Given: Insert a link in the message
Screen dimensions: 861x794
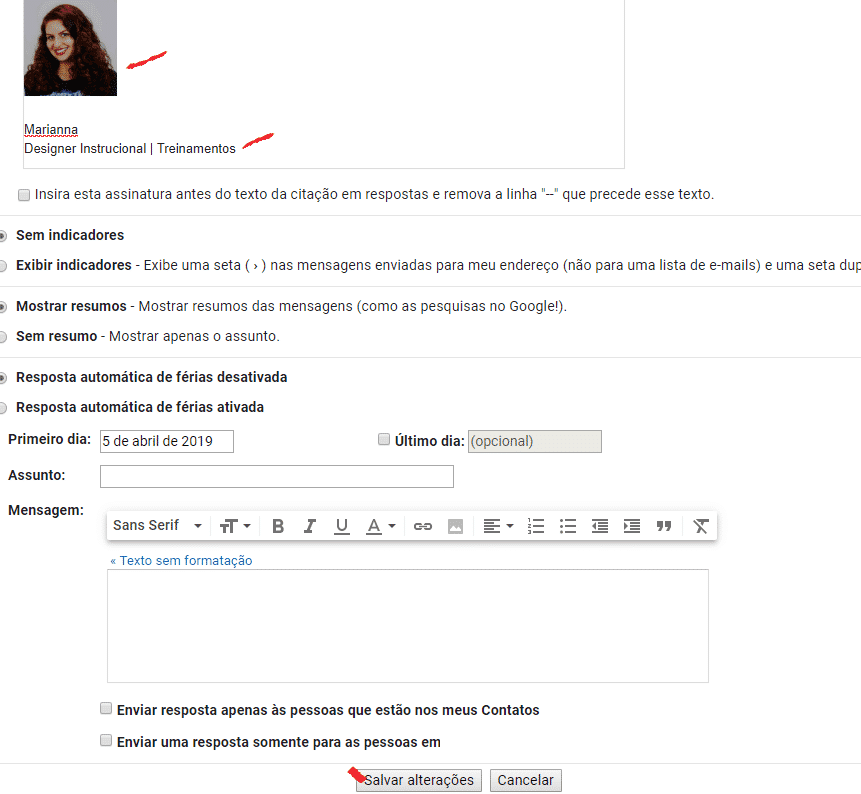Looking at the screenshot, I should coord(422,526).
